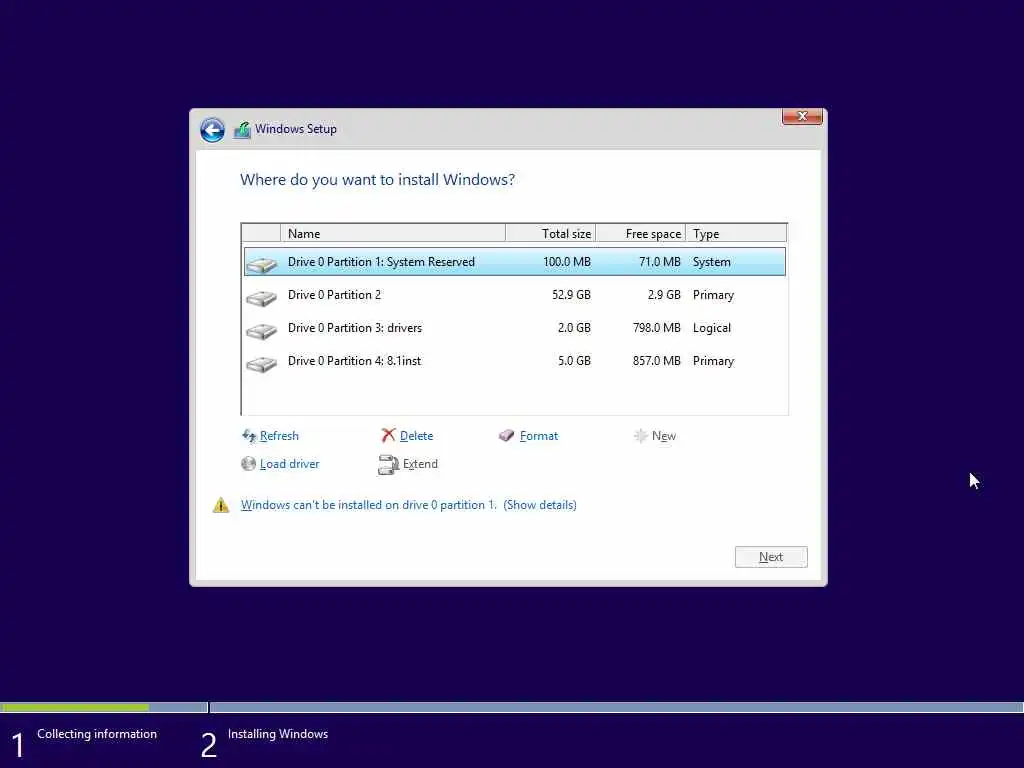Click the drive icon for System Reserved partition
The width and height of the screenshot is (1024, 768).
(262, 264)
